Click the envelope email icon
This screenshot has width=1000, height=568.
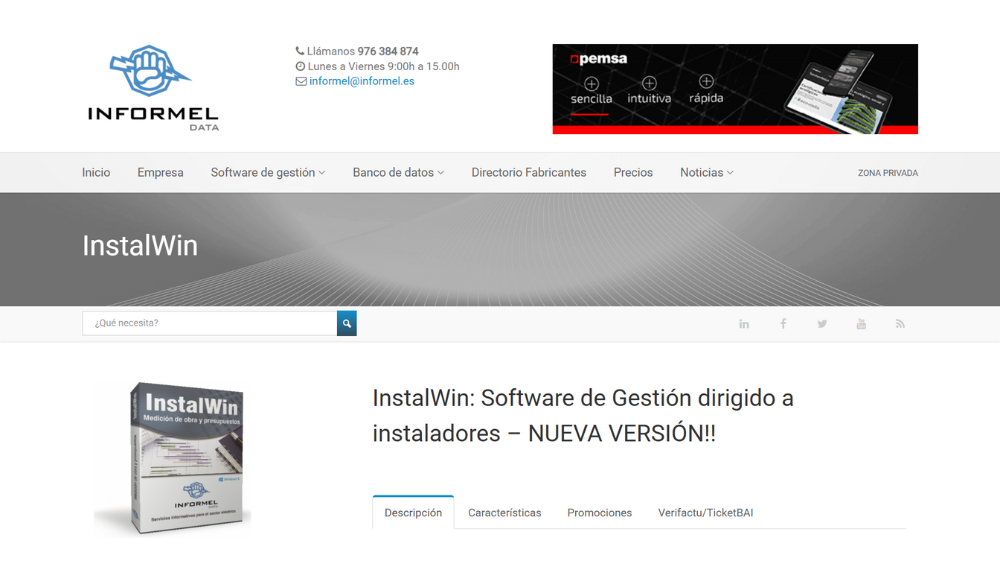point(301,81)
